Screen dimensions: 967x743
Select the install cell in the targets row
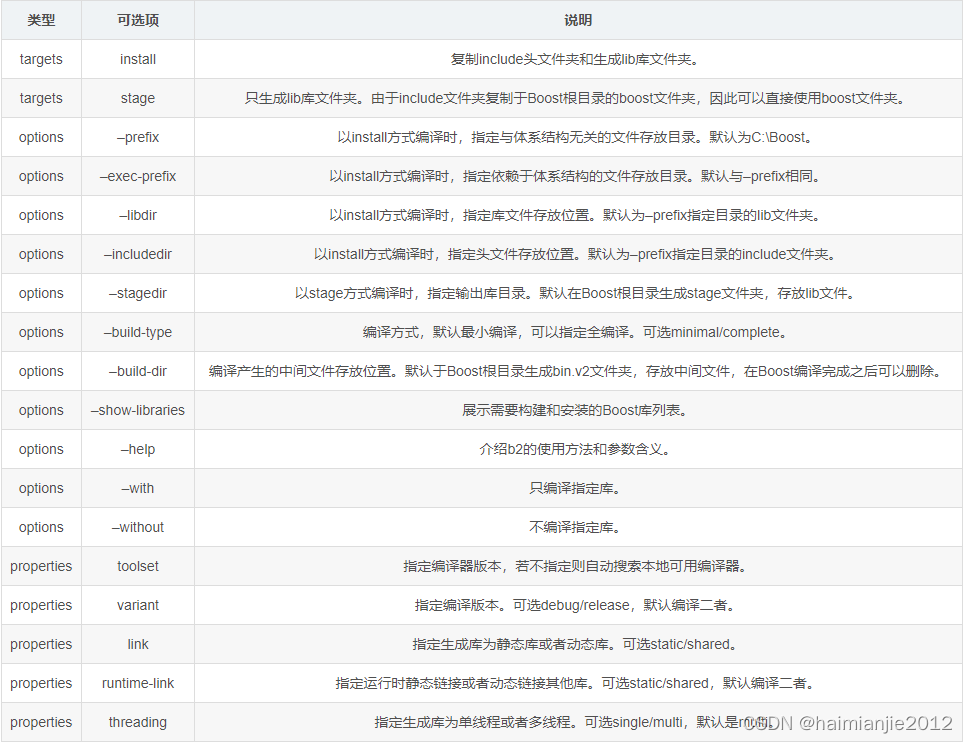click(x=137, y=59)
